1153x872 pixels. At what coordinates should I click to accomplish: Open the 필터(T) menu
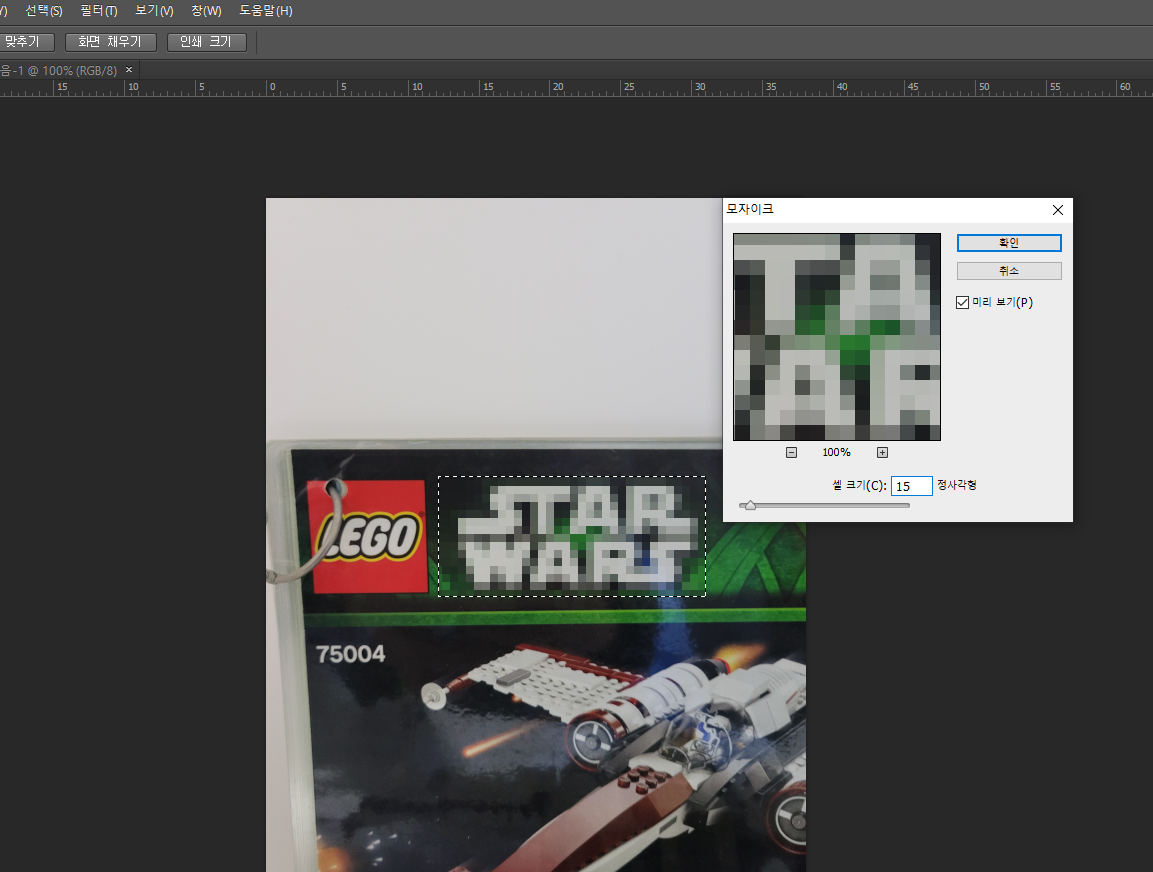pos(99,11)
